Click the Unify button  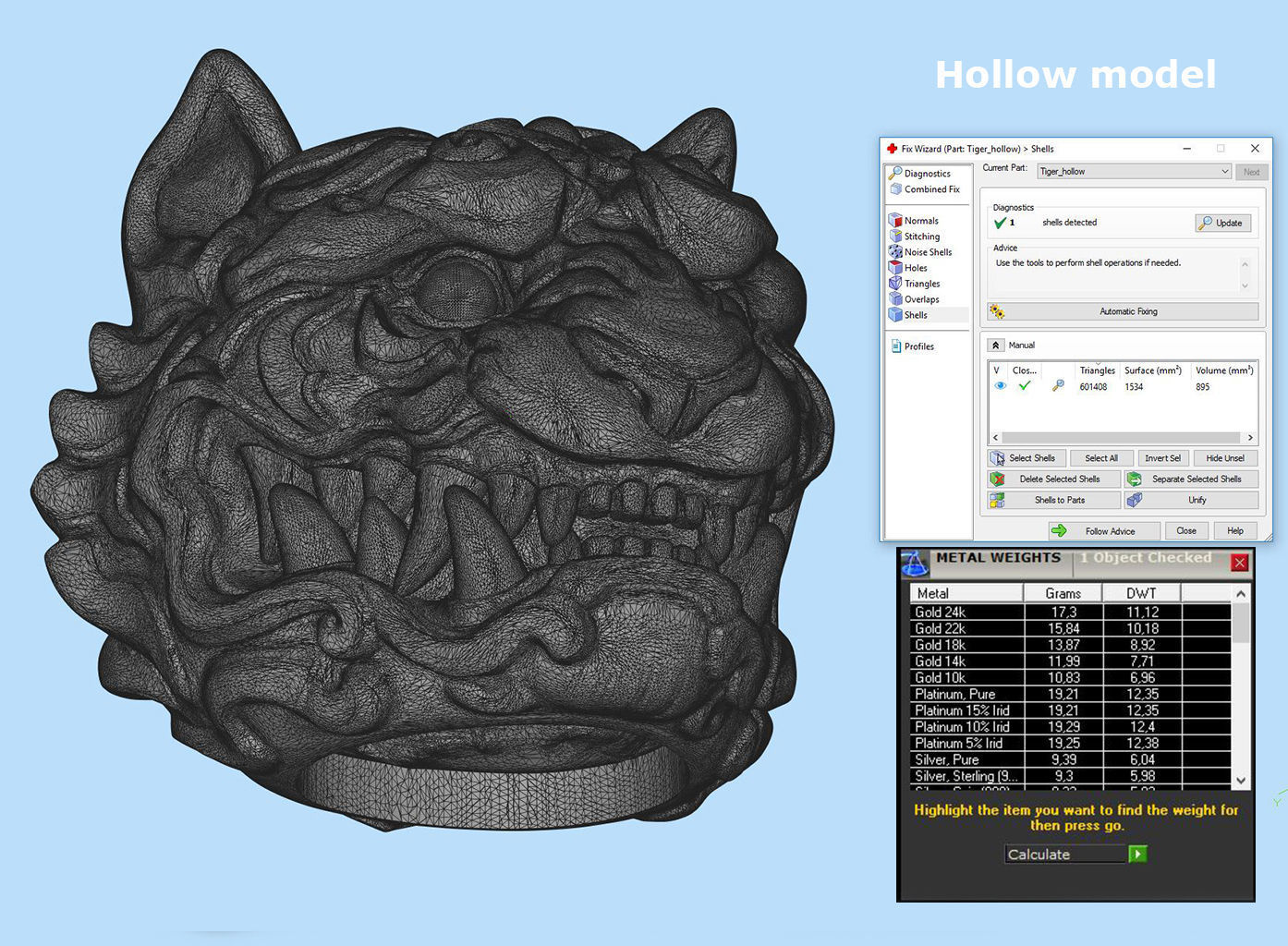pyautogui.click(x=1191, y=500)
